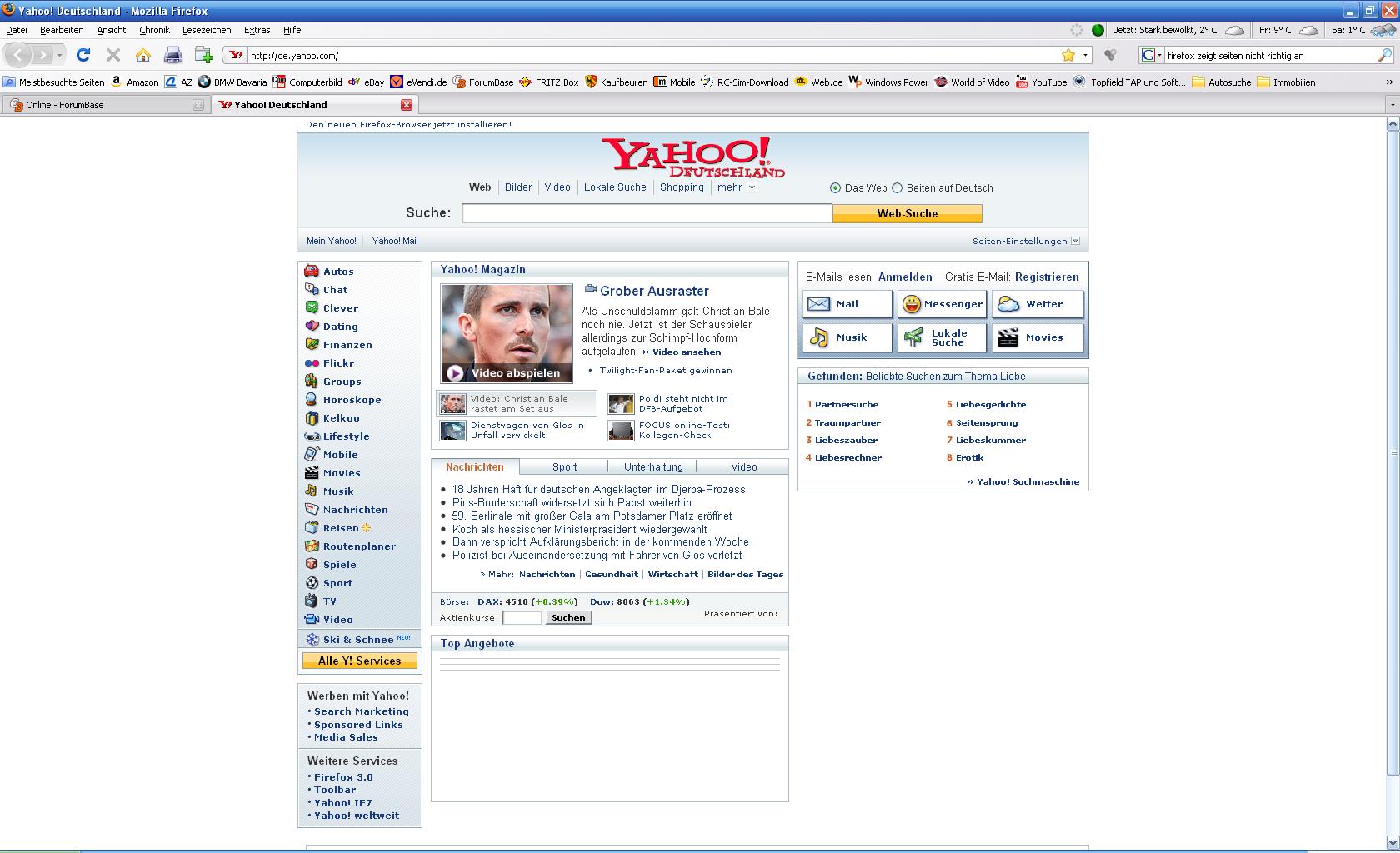1400x853 pixels.
Task: Open the Yahoo! Mail link
Action: pos(395,241)
